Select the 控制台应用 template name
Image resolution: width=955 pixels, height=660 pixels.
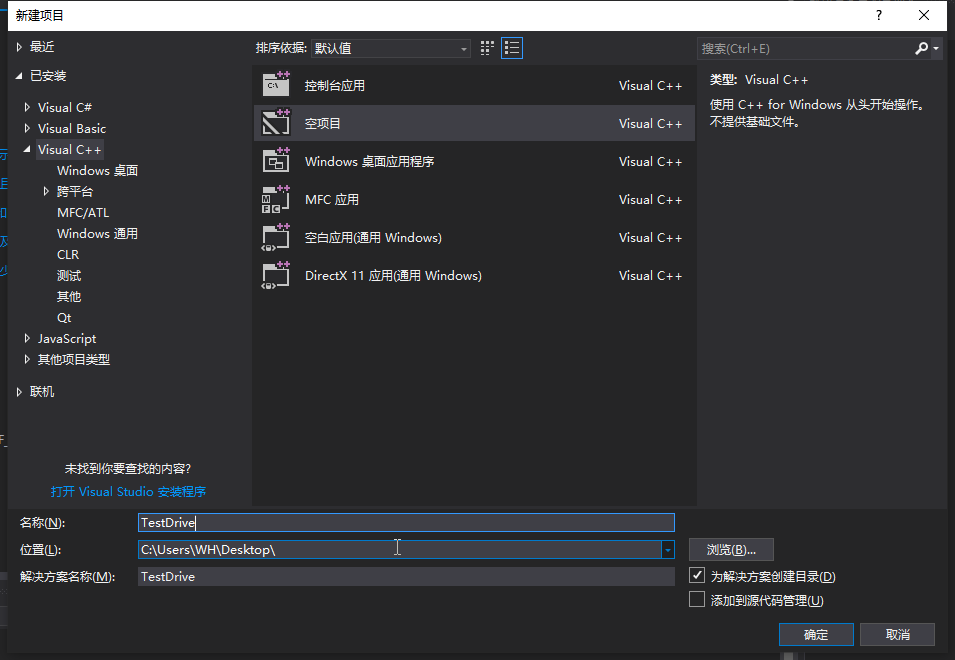[334, 85]
